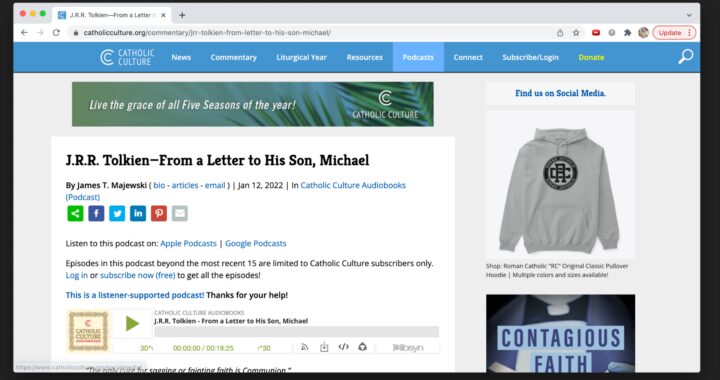This screenshot has height=380, width=720.
Task: Click the Catholic Culture logo
Action: (127, 57)
